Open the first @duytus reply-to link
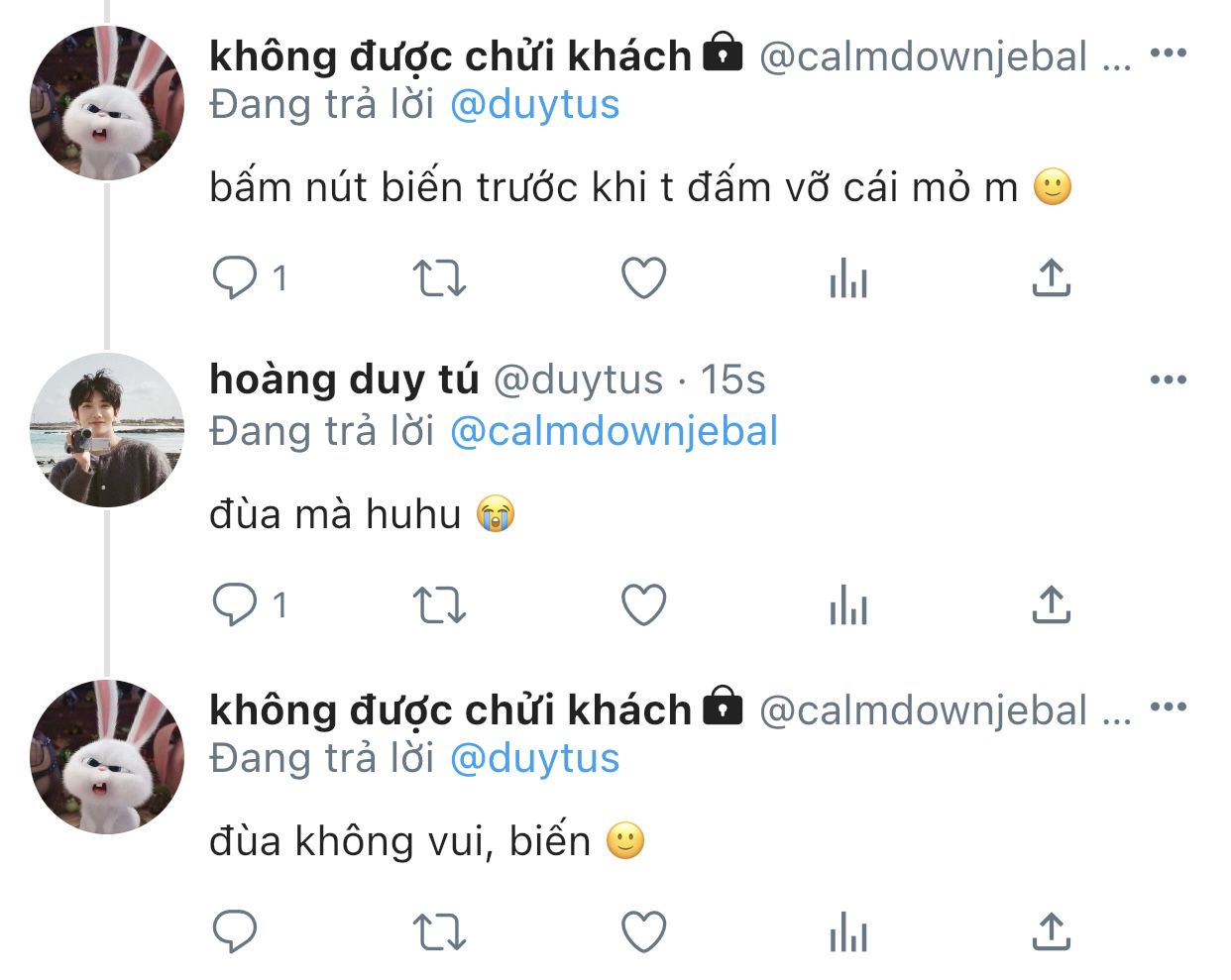The image size is (1231, 980). click(535, 105)
